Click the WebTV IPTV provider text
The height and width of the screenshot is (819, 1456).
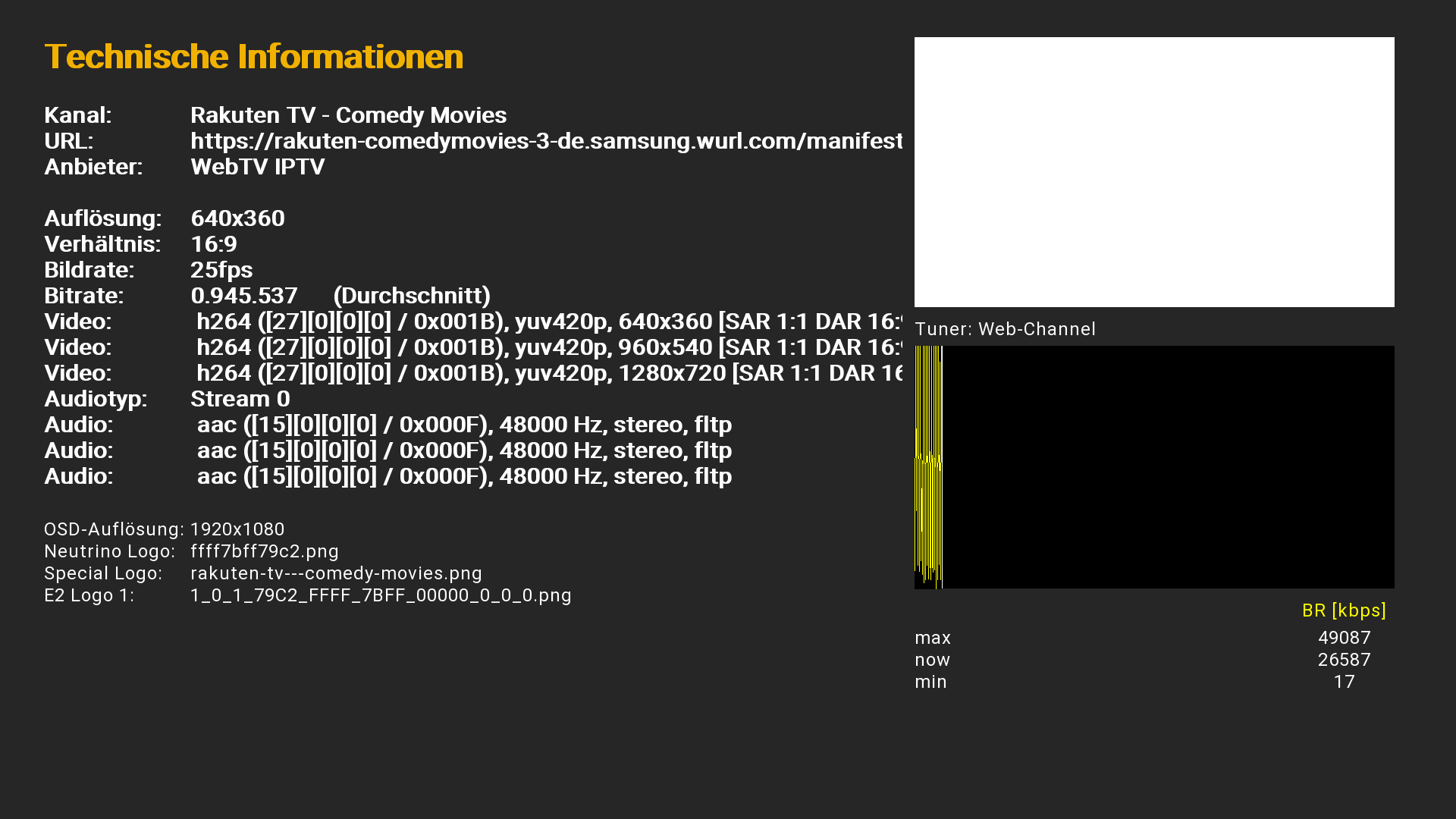click(257, 167)
